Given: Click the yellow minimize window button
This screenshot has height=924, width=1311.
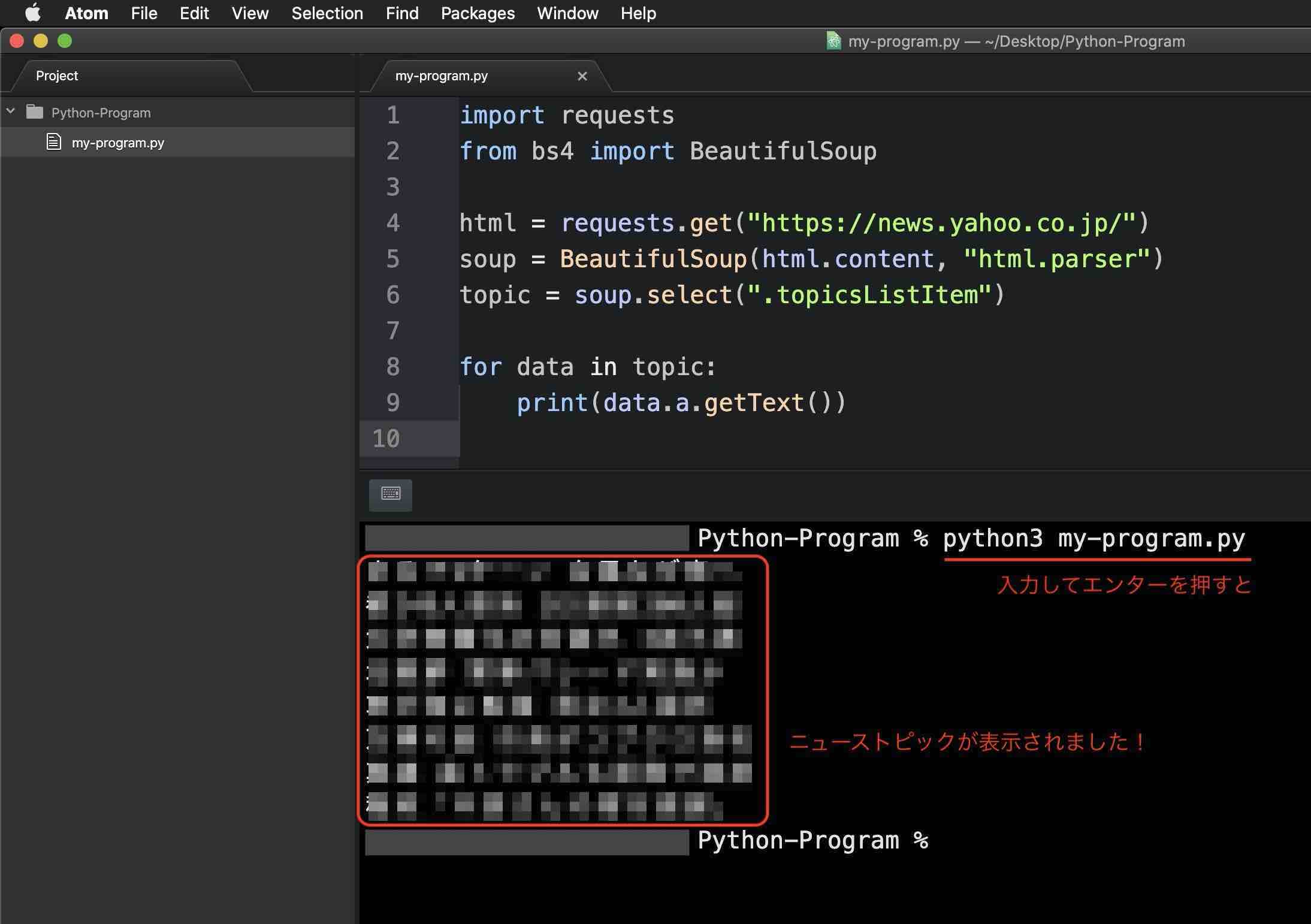Looking at the screenshot, I should (41, 41).
